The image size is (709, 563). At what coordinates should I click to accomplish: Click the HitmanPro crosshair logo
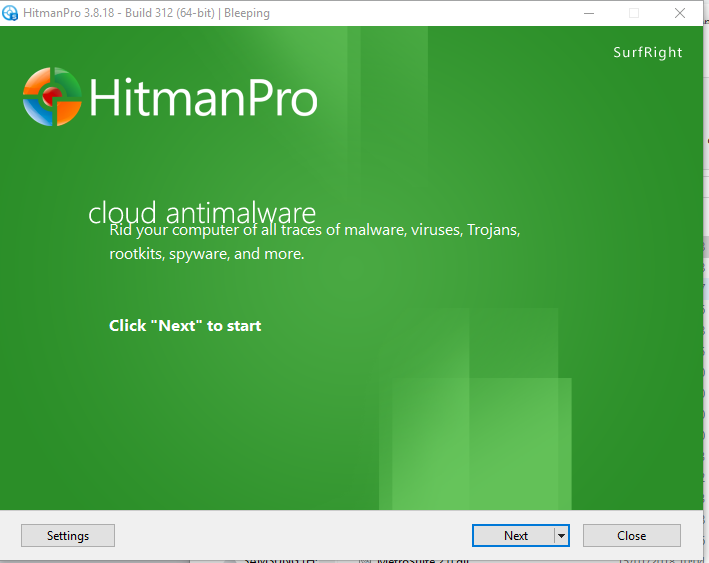(52, 97)
